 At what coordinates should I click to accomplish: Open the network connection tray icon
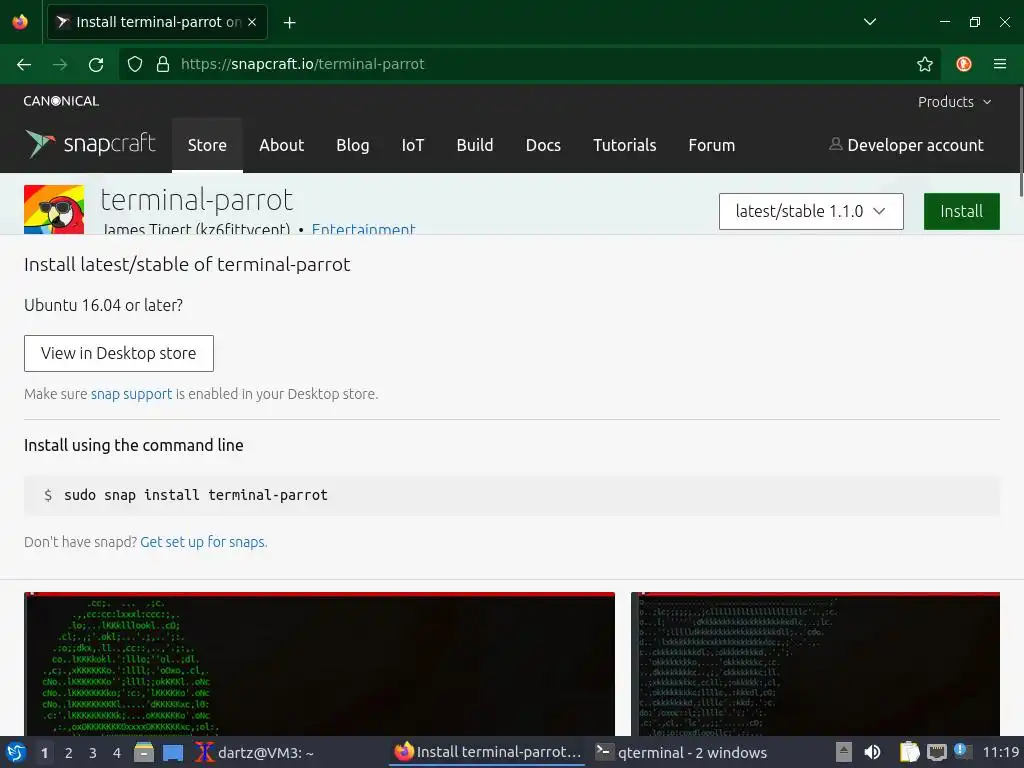pyautogui.click(x=936, y=752)
